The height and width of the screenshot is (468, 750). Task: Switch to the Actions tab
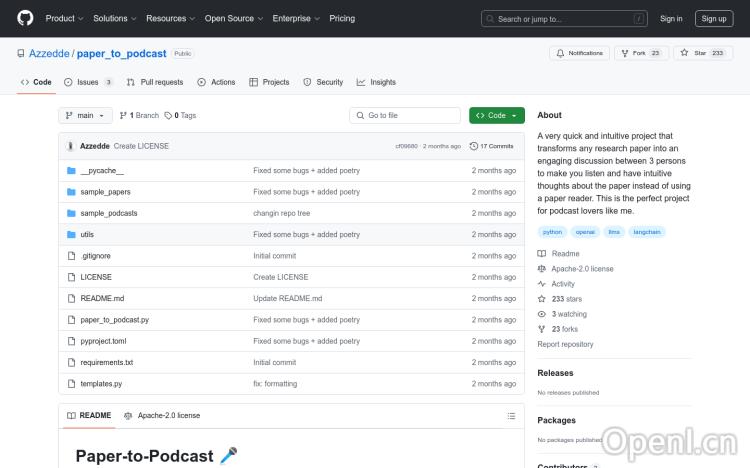click(216, 82)
